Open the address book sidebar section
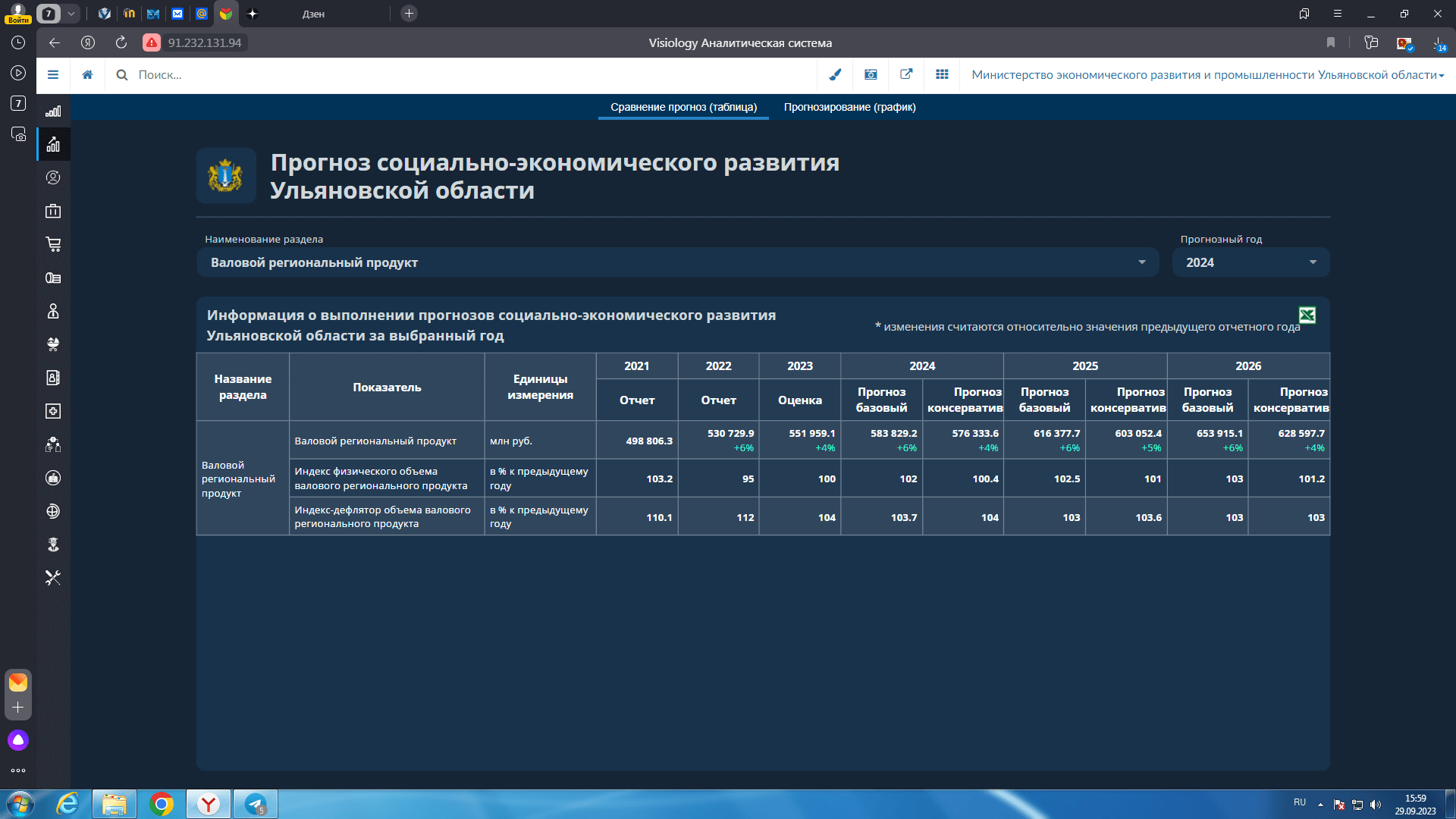This screenshot has width=1456, height=819. pyautogui.click(x=53, y=378)
